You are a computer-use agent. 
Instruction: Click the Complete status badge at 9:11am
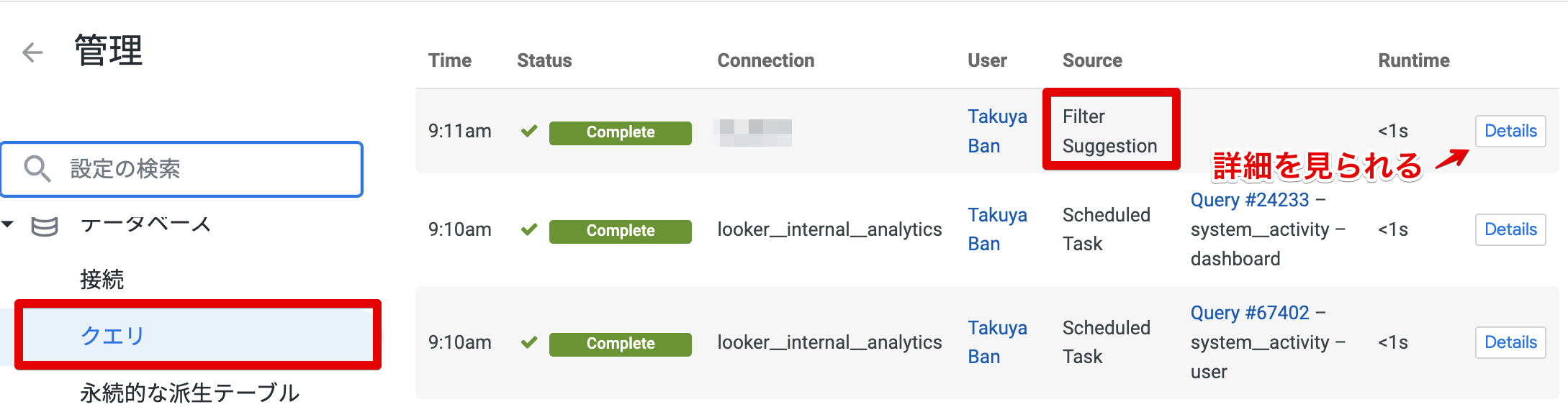(620, 132)
